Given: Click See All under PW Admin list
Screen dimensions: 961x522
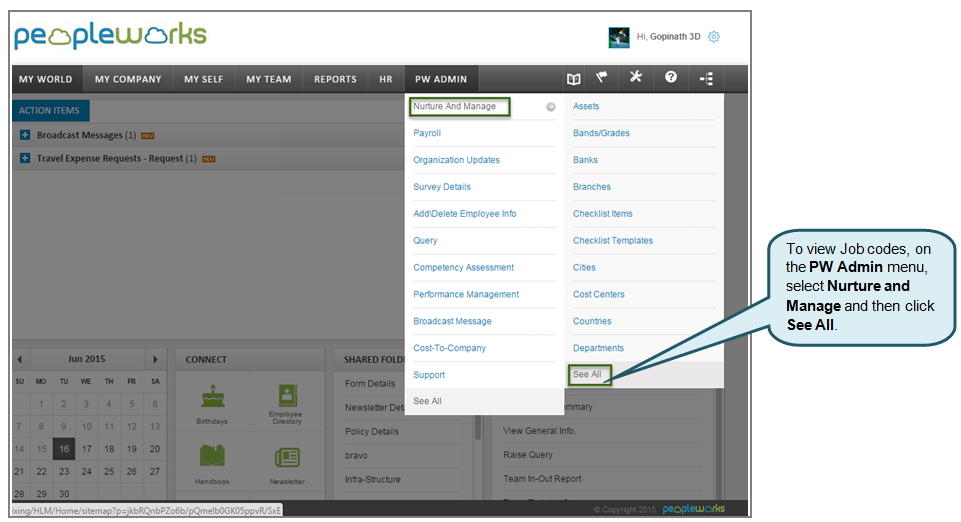Looking at the screenshot, I should pyautogui.click(x=428, y=401).
